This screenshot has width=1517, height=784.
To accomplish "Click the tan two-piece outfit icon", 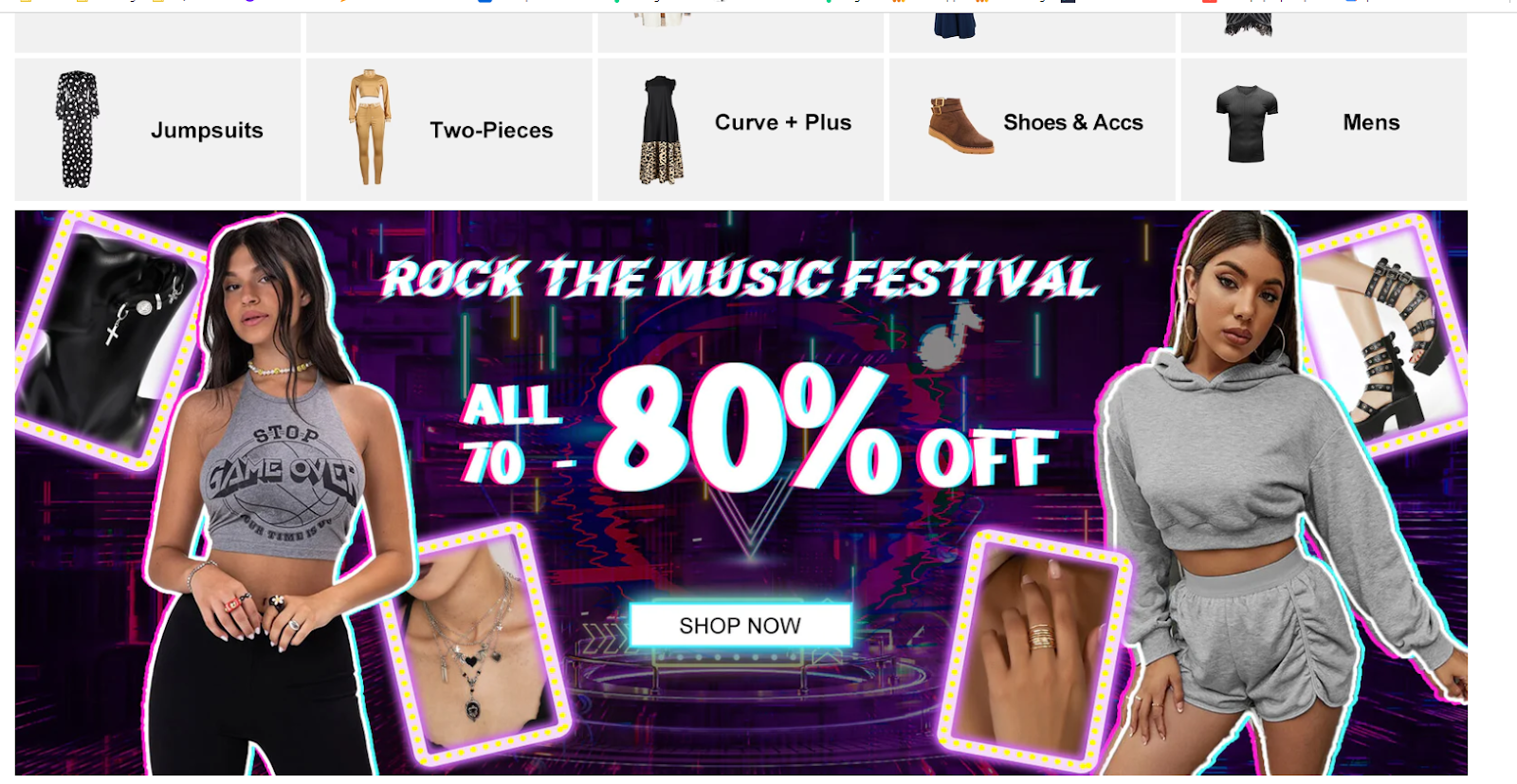I will (x=369, y=127).
